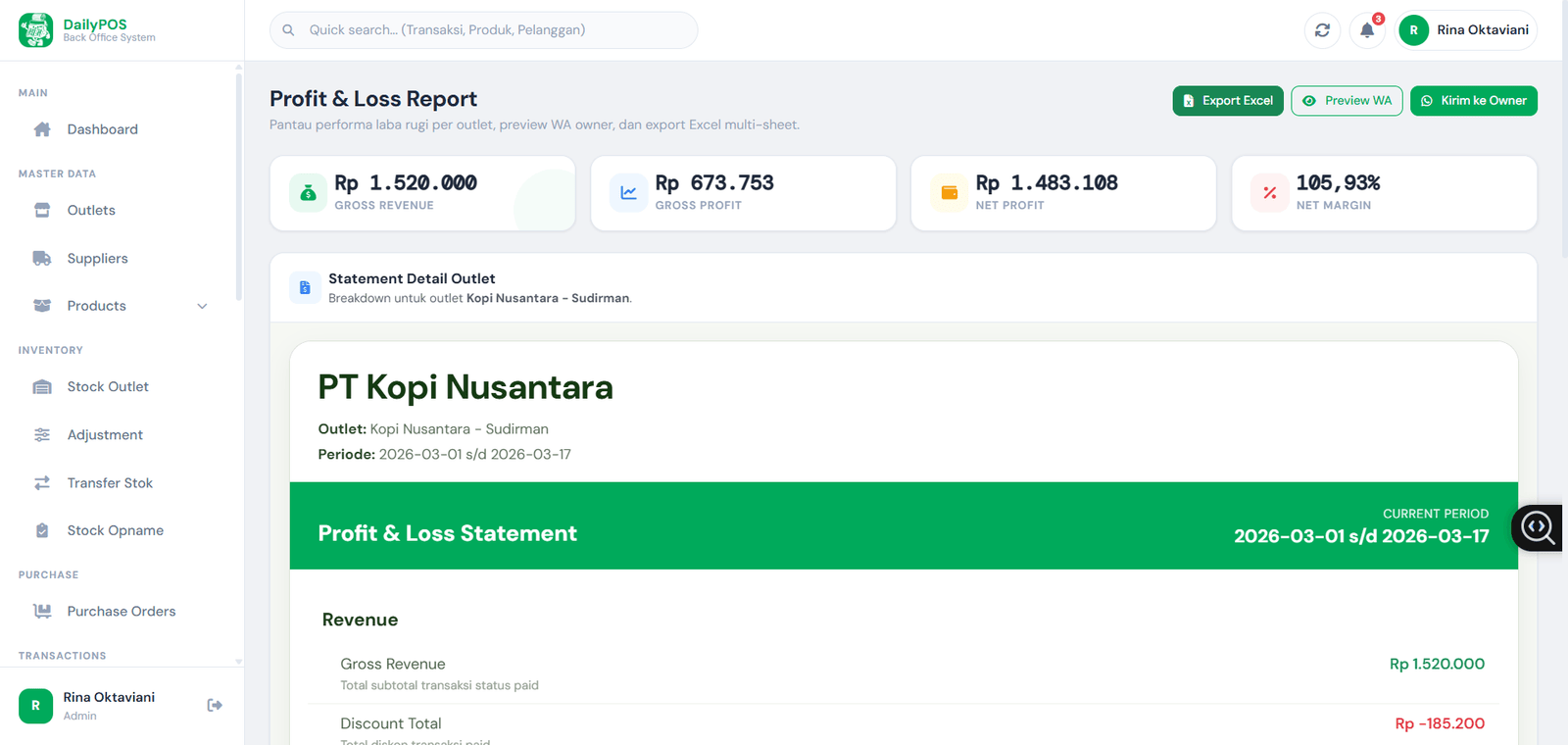Focus the Quick search input field
Viewport: 1568px width, 745px height.
point(484,30)
